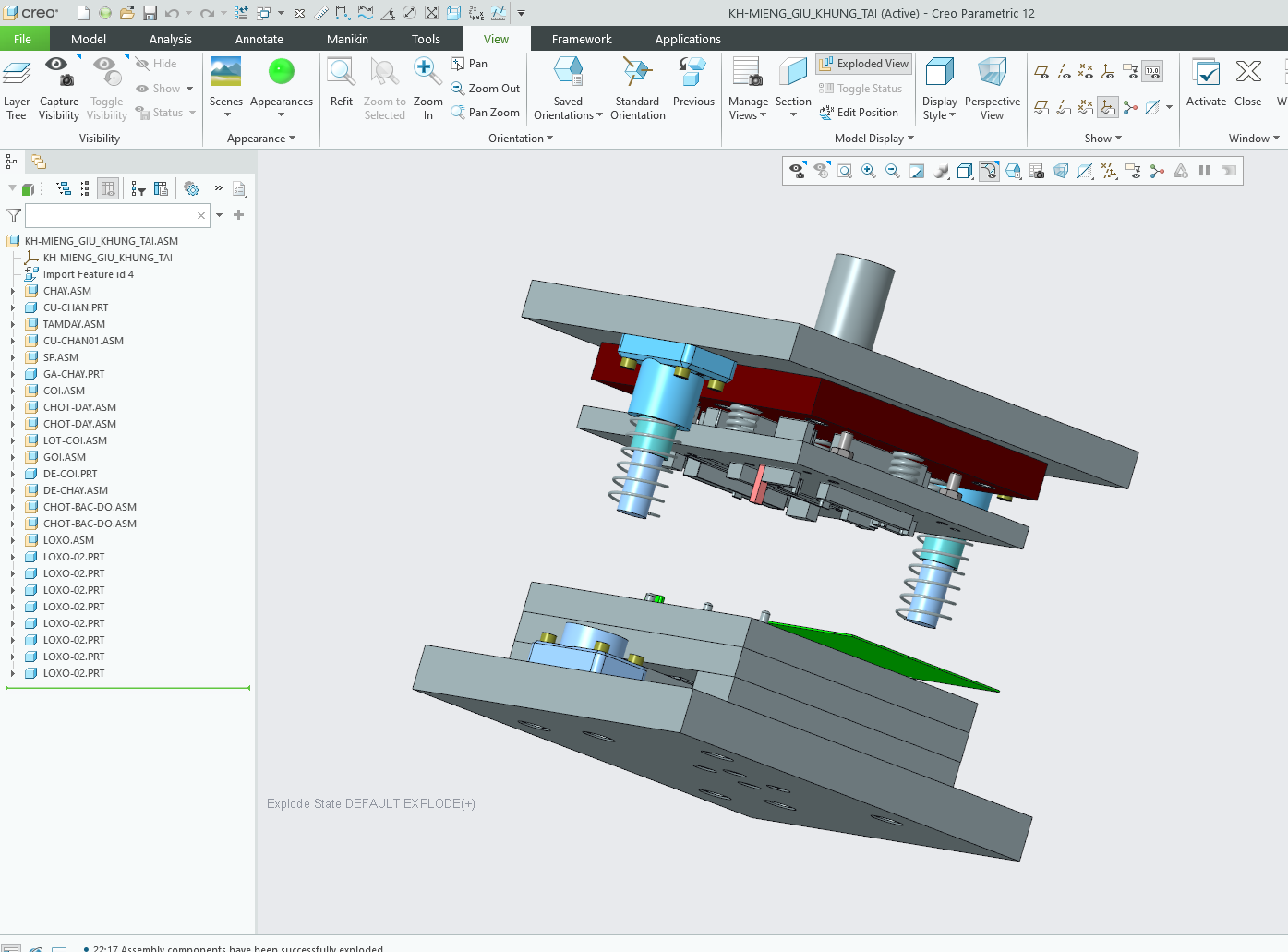Viewport: 1288px width, 952px height.
Task: Open the Appearances color sphere
Action: click(x=281, y=72)
